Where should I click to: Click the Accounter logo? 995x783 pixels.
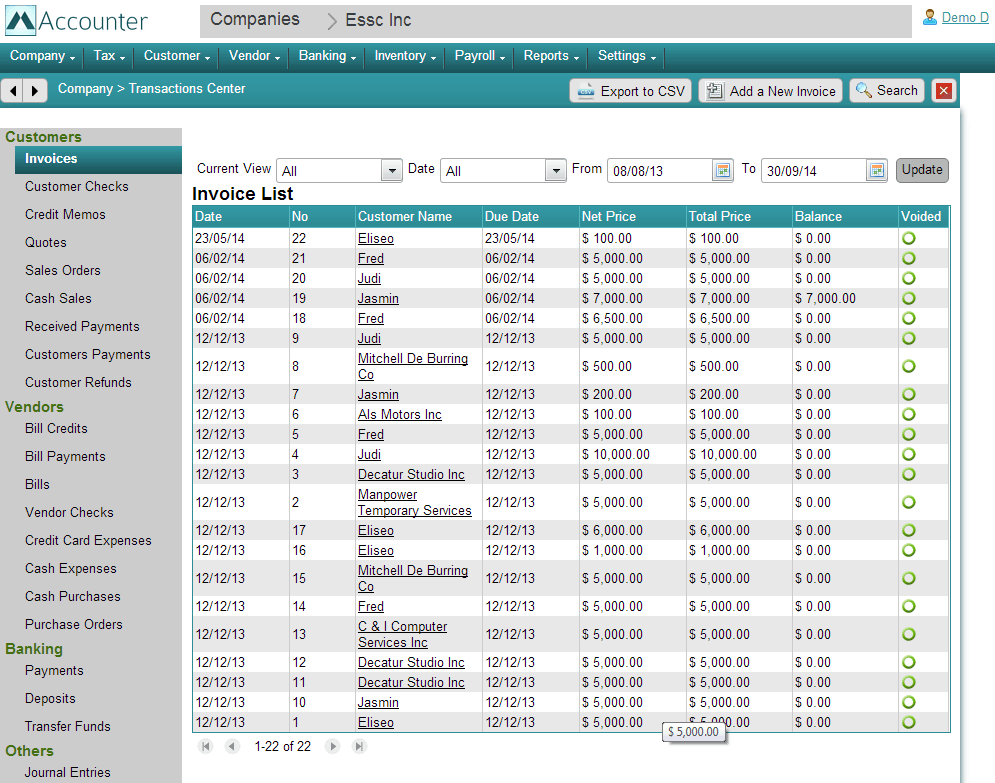coord(76,21)
